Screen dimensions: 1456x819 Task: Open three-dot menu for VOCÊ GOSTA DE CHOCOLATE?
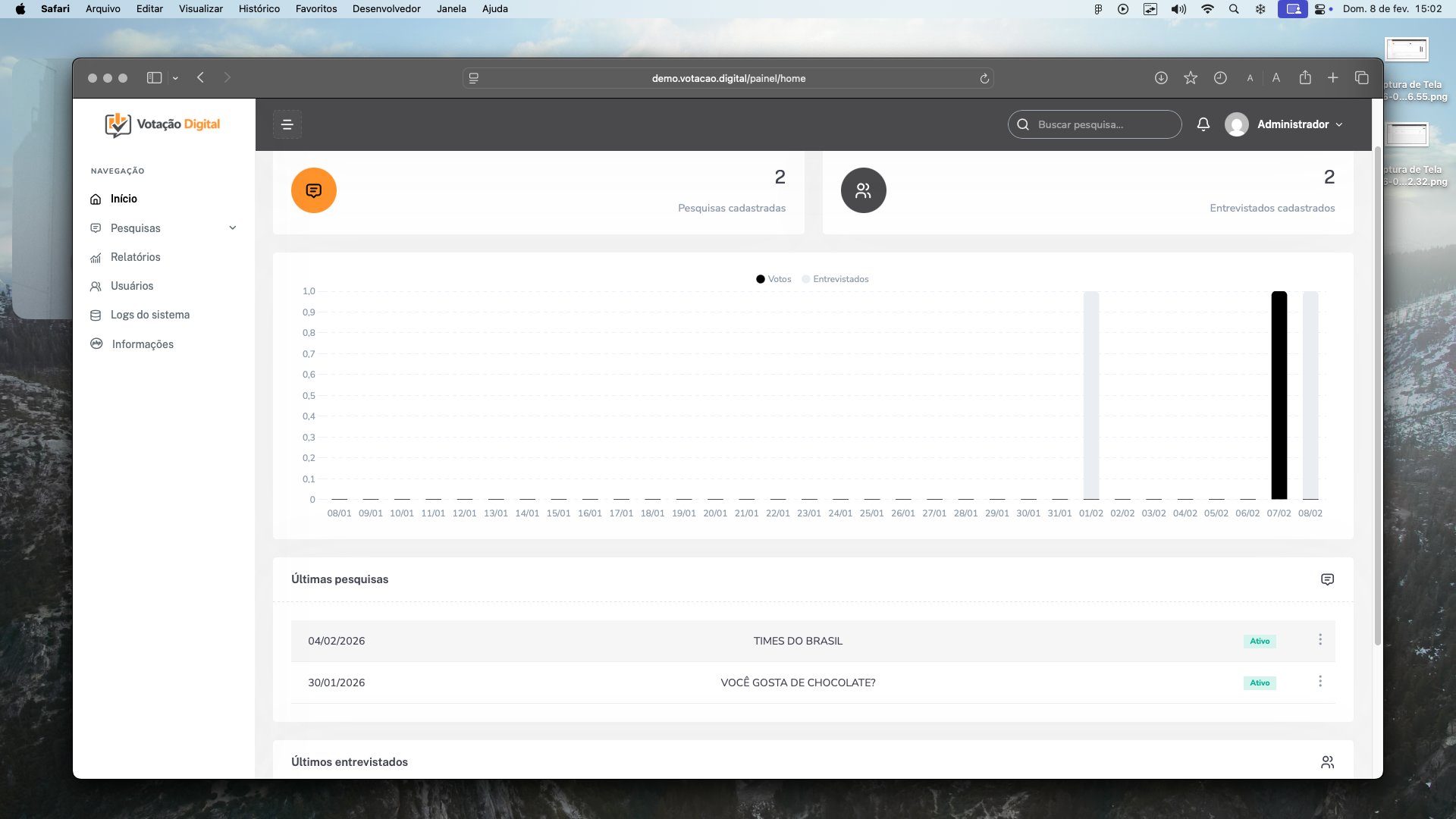click(1320, 682)
